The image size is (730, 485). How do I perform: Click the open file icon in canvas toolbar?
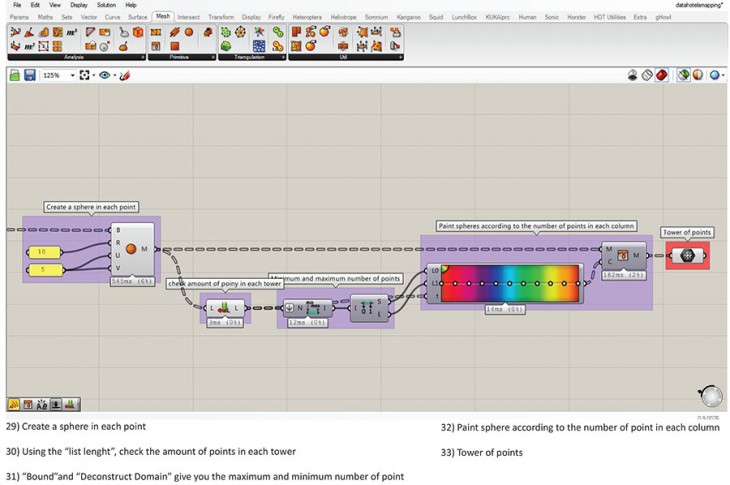click(15, 75)
